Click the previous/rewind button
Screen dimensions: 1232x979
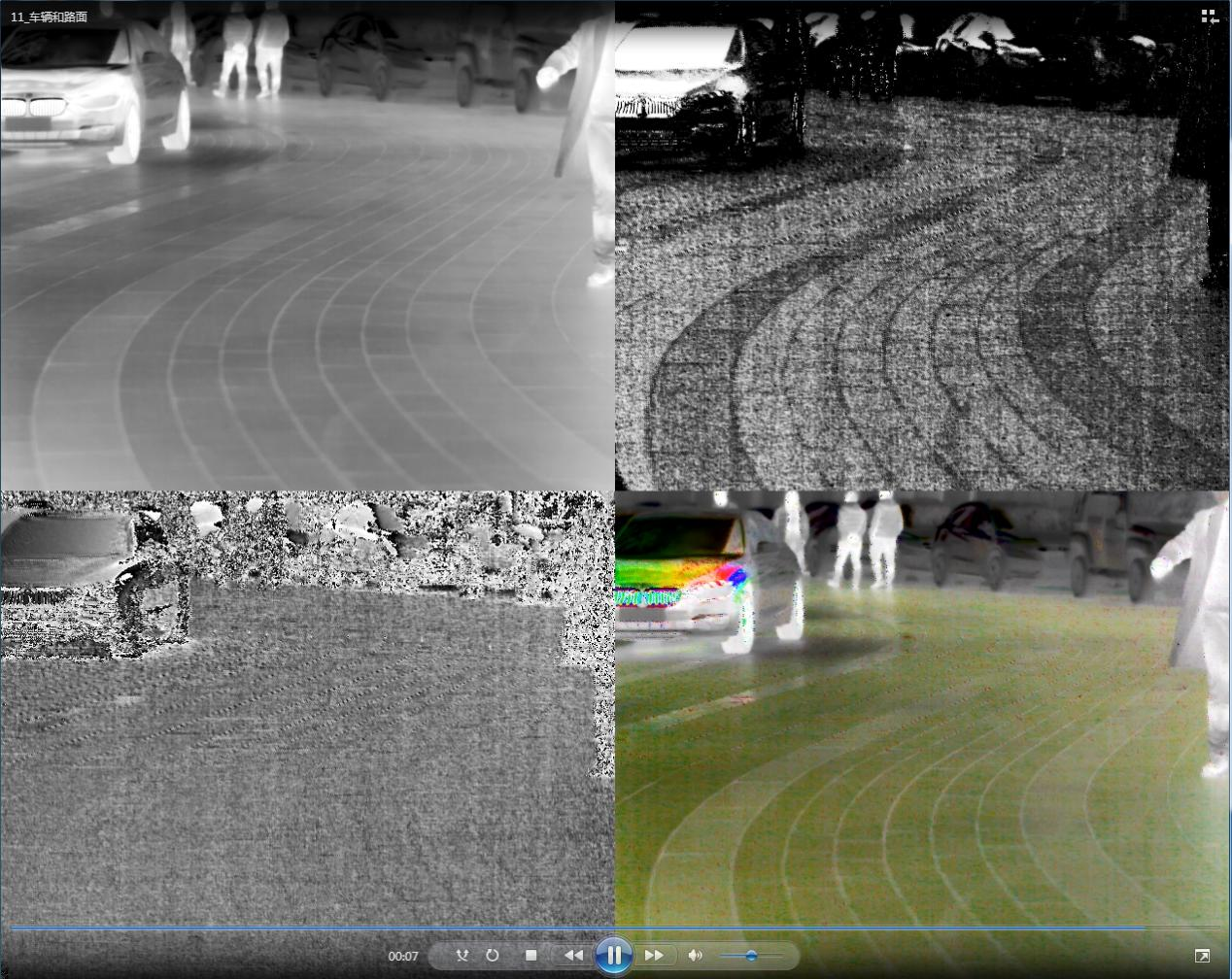tap(573, 956)
